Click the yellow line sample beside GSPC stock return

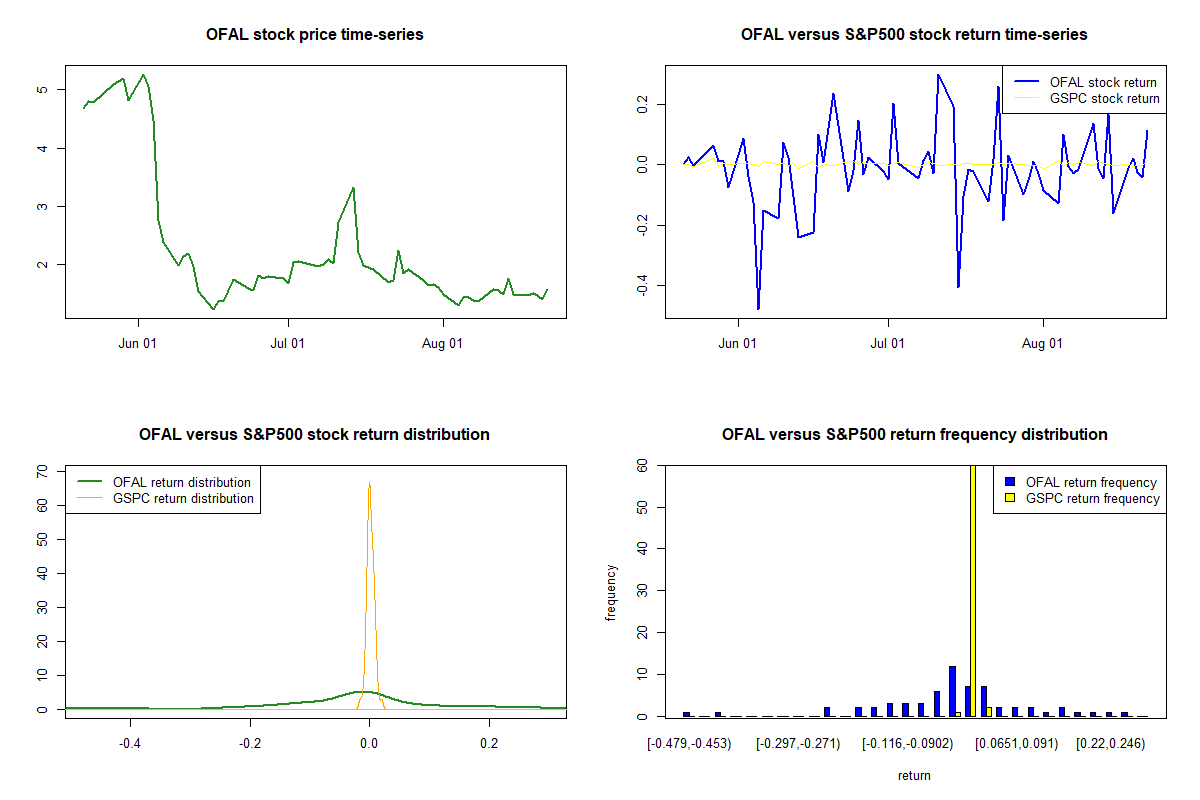pos(1026,98)
